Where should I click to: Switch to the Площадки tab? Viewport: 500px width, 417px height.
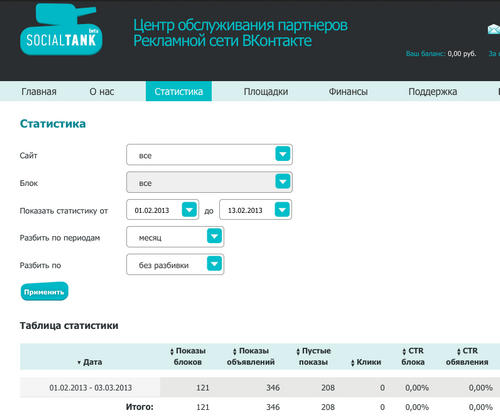click(266, 91)
